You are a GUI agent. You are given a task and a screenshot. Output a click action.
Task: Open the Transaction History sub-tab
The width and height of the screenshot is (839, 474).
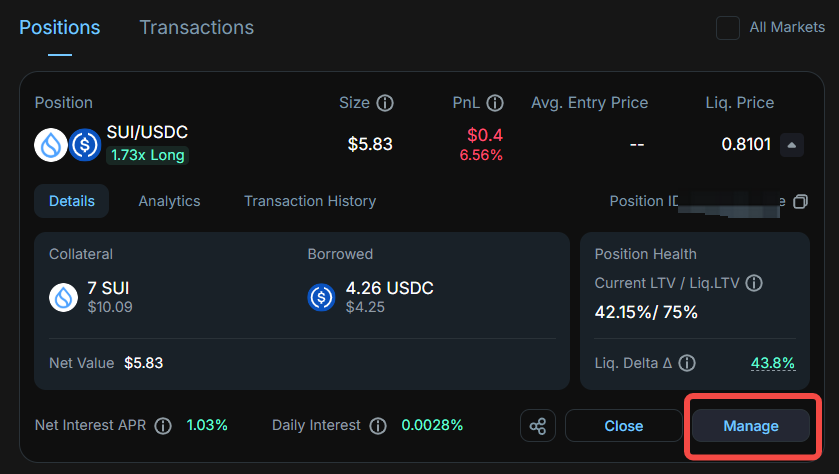tap(310, 201)
